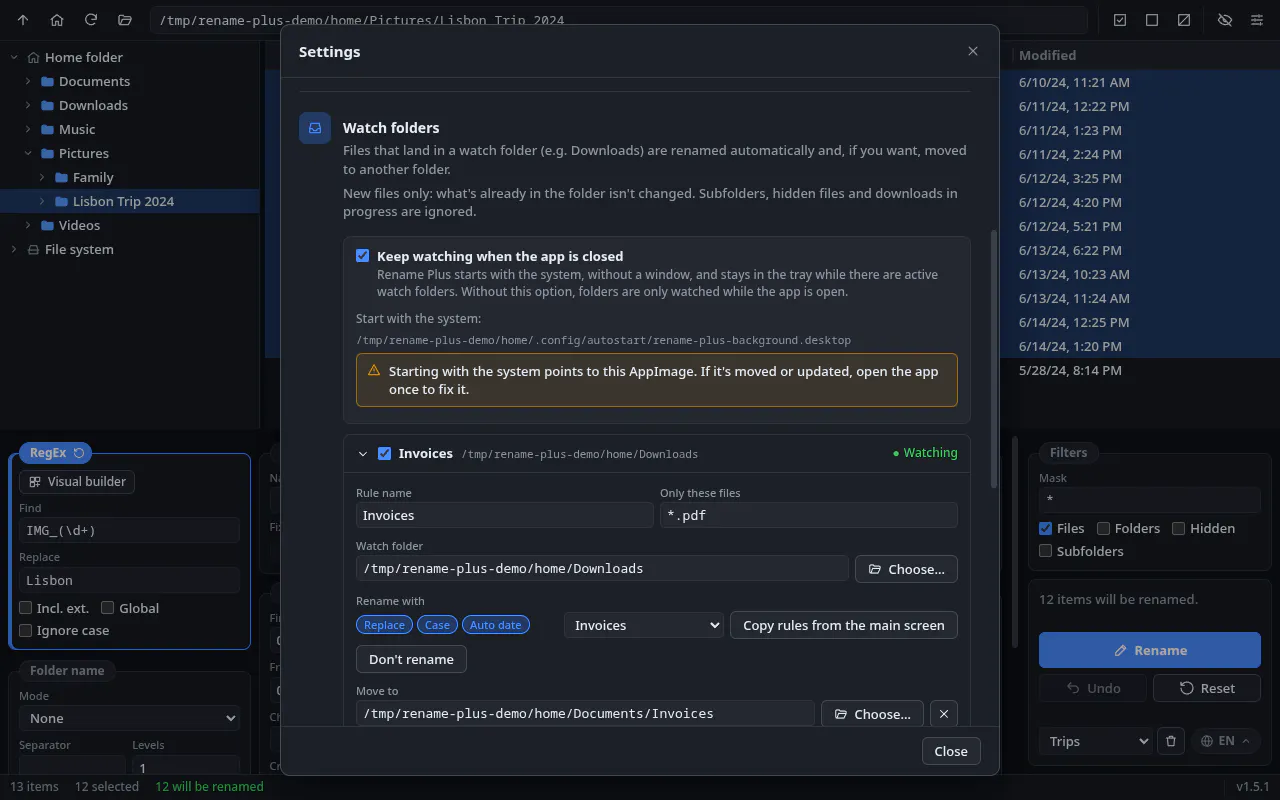Enable Global regex option
The width and height of the screenshot is (1280, 800).
(x=108, y=608)
